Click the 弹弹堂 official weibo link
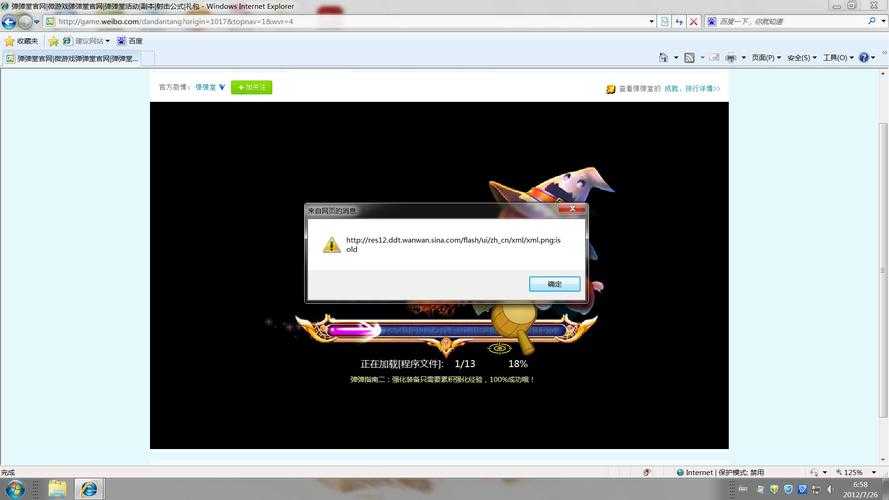This screenshot has width=889, height=500. coord(206,87)
